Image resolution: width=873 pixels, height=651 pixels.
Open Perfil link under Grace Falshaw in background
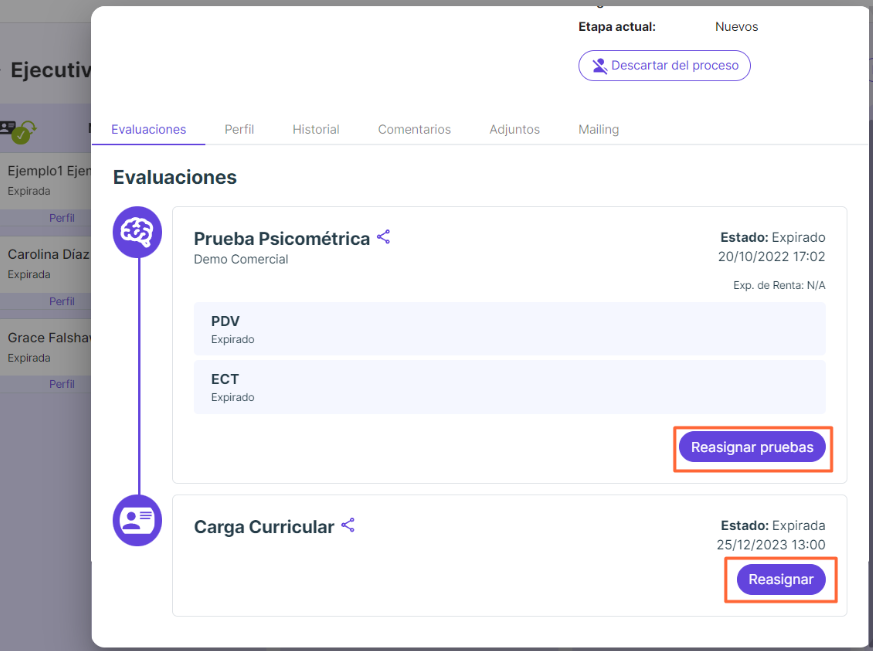[62, 384]
